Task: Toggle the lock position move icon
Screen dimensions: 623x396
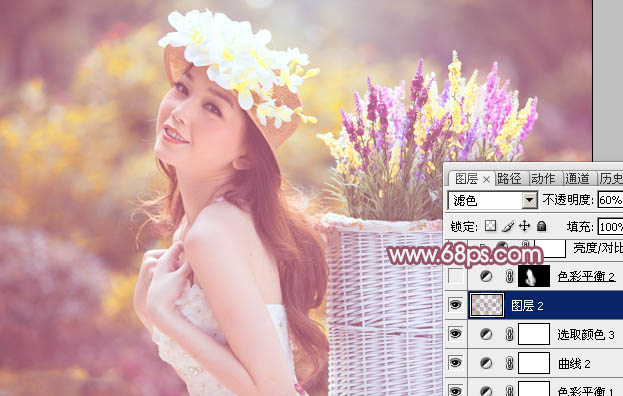Action: (524, 226)
